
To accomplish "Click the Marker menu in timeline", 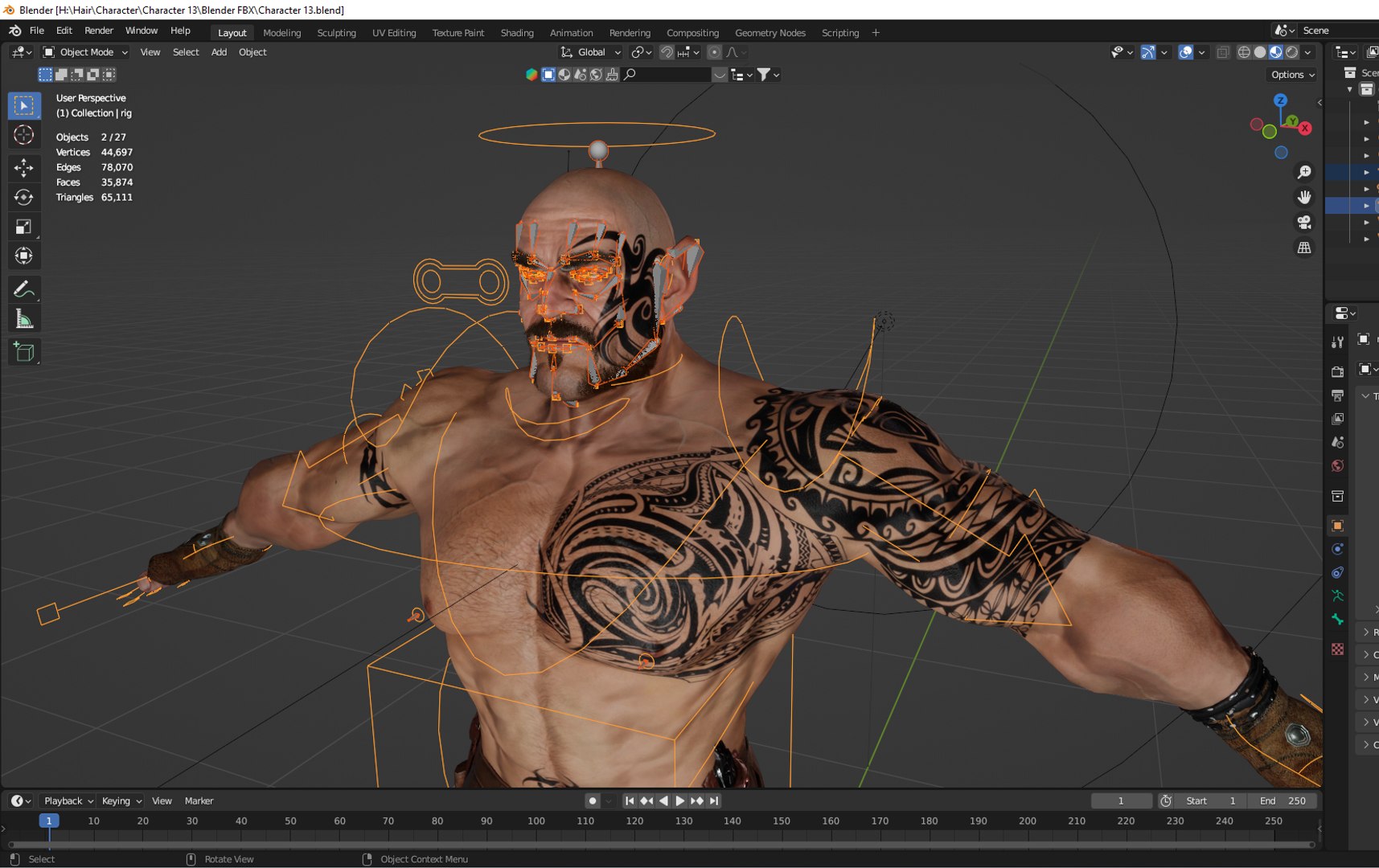I will point(199,800).
